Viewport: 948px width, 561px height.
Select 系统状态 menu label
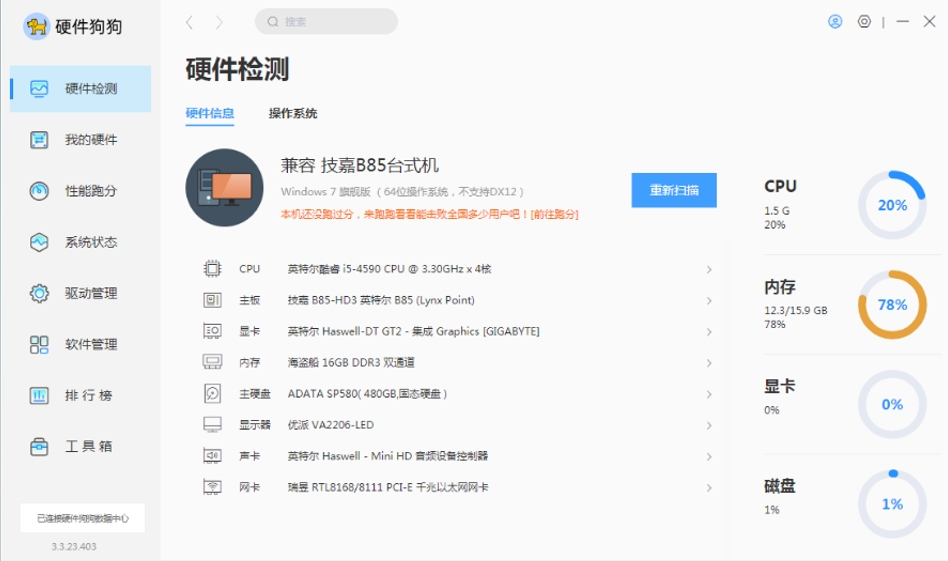91,242
